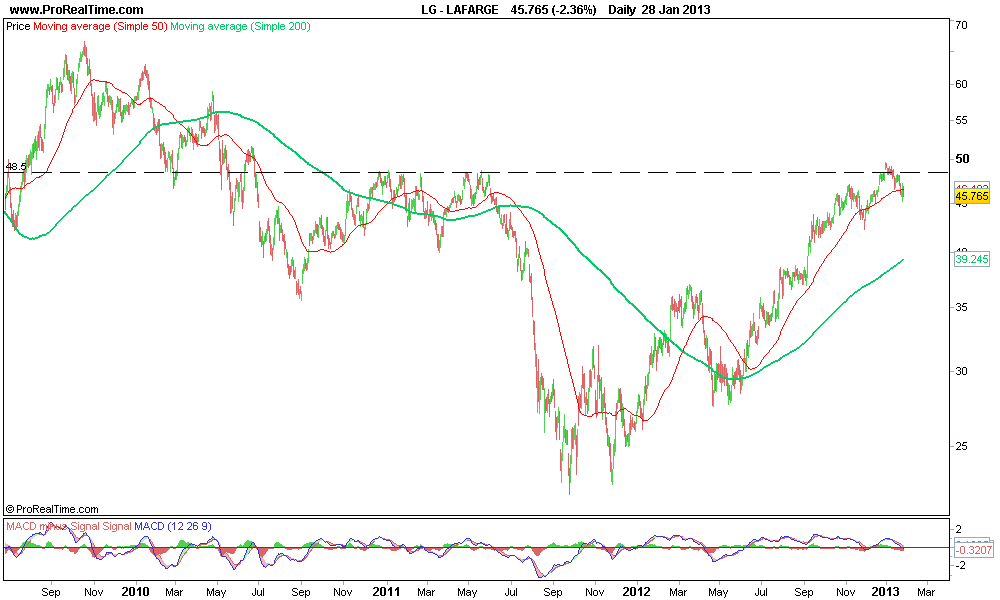Click the 70 price axis value
1000x600 pixels.
961,26
